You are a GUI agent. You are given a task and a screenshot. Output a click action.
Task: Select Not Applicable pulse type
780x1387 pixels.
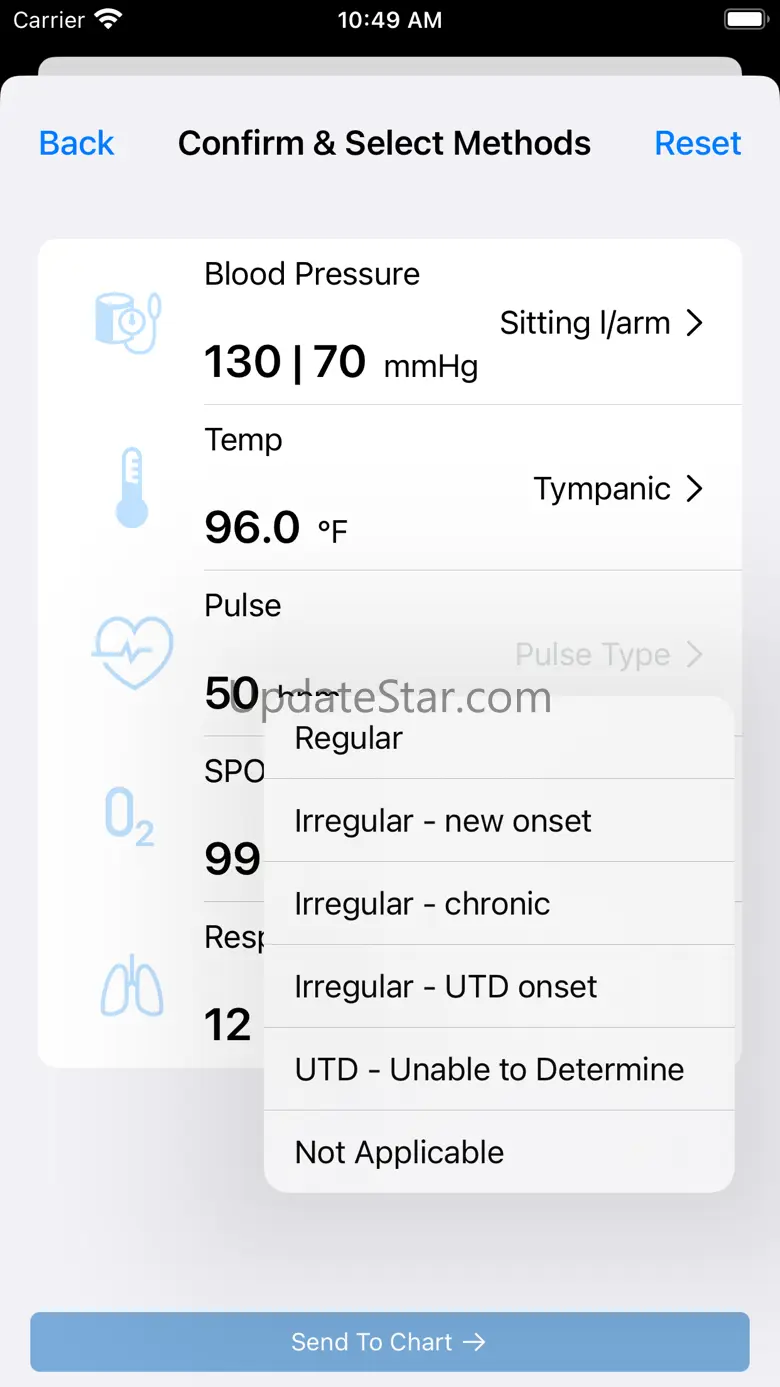[x=498, y=1153]
